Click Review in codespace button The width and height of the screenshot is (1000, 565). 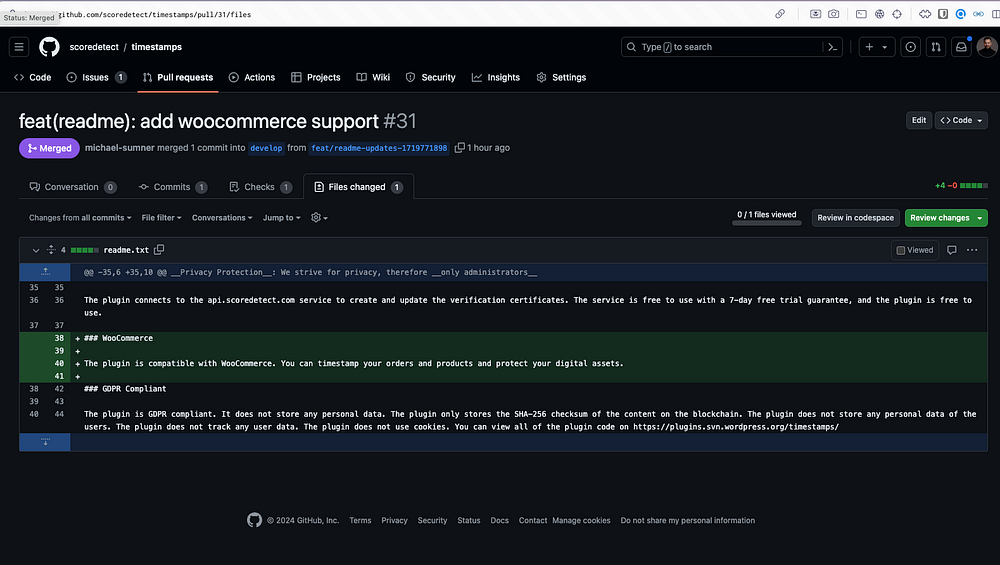(x=855, y=217)
